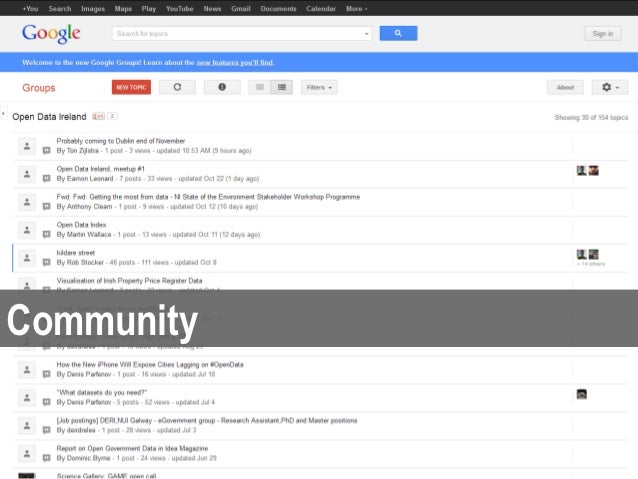
Task: Click comment icon beside By deirdrelee 28 views
Action: click(x=47, y=430)
